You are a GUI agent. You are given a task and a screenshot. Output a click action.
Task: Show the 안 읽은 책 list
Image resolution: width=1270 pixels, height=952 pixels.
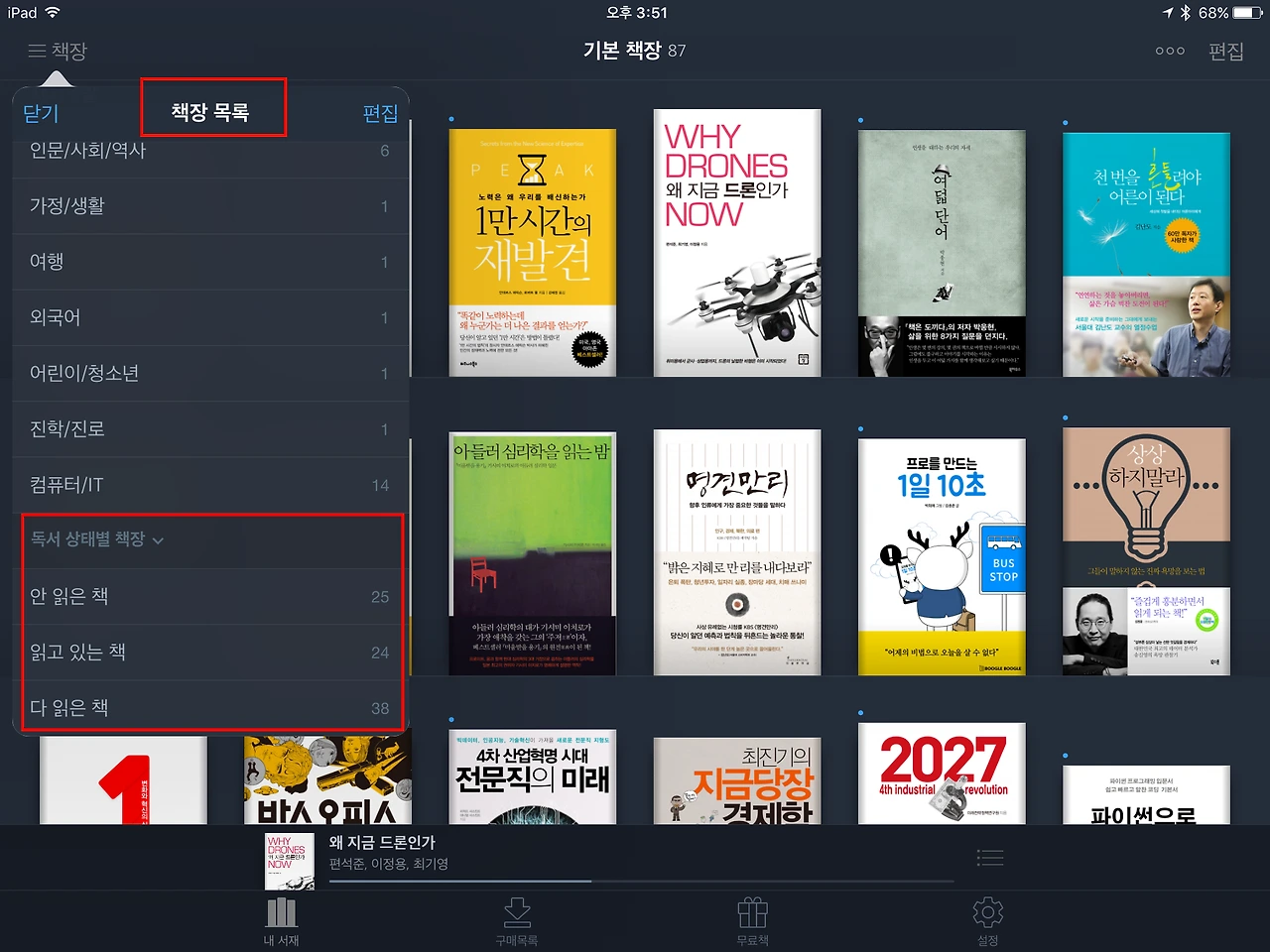click(x=210, y=596)
